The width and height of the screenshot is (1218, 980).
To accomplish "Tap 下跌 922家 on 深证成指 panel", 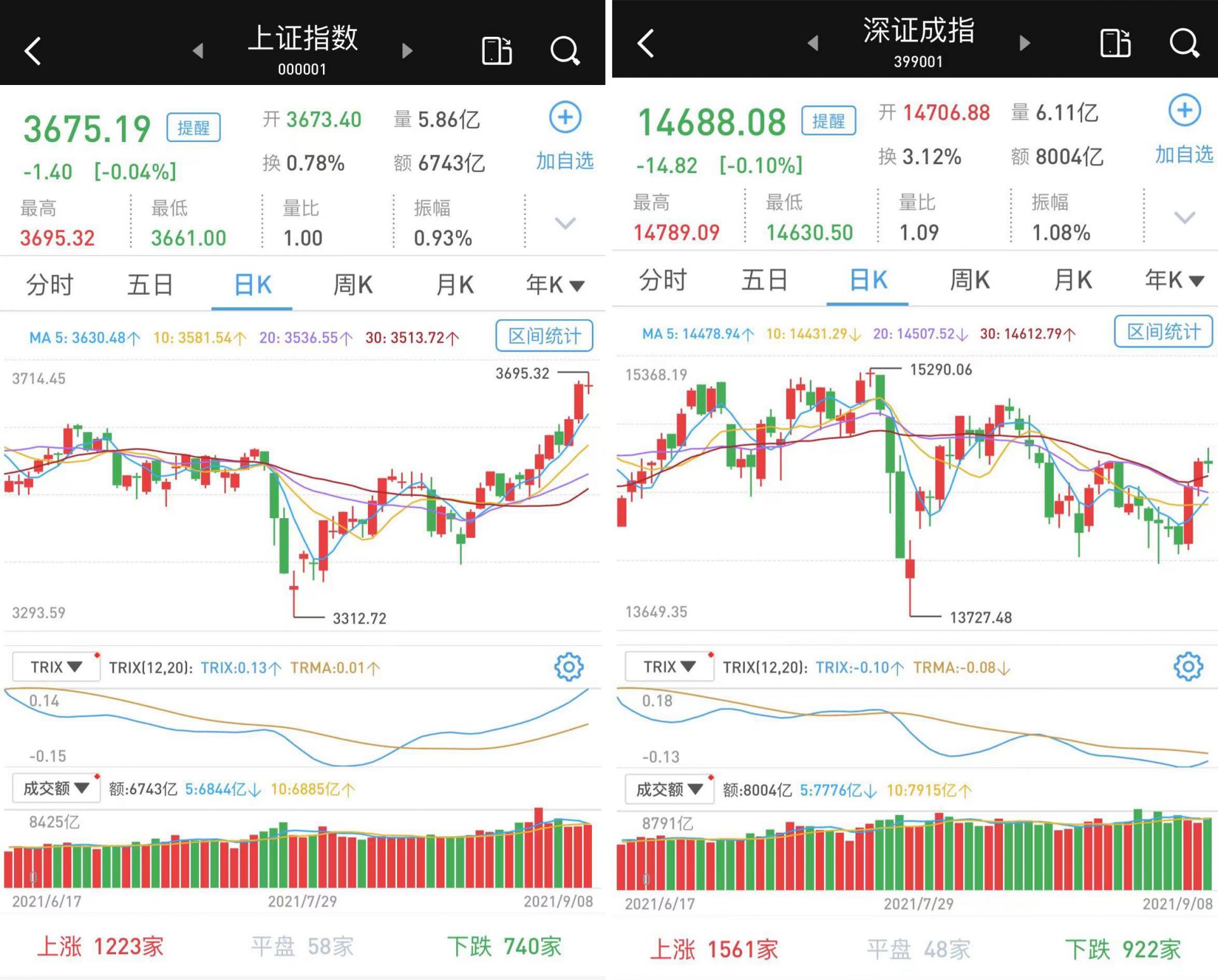I will [x=1123, y=950].
